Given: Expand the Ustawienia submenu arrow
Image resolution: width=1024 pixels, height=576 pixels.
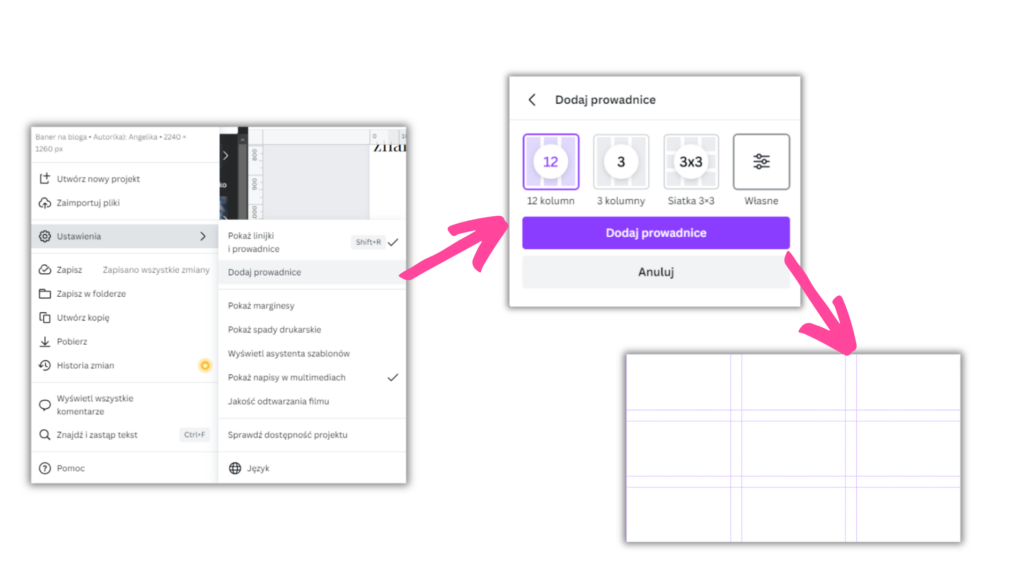Looking at the screenshot, I should 203,237.
